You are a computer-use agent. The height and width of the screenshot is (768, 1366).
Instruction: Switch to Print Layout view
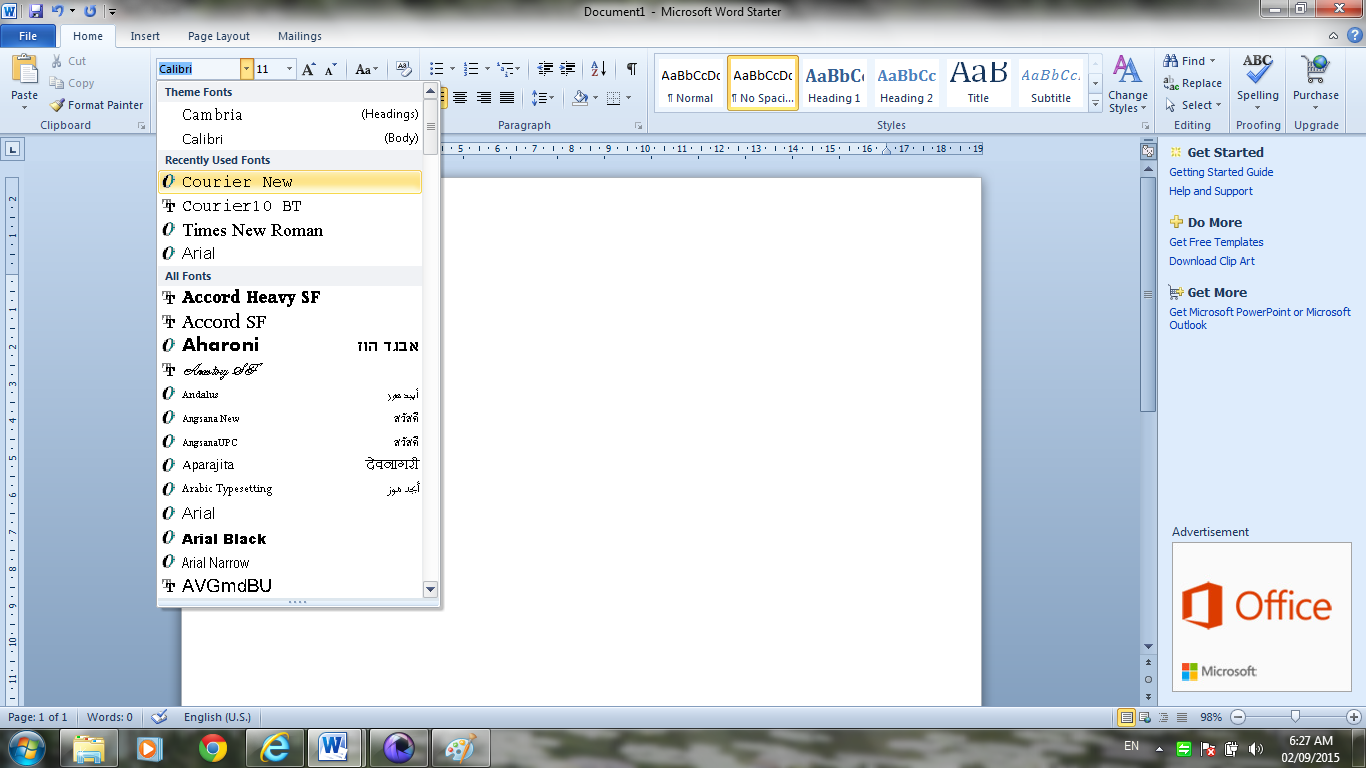[1127, 717]
